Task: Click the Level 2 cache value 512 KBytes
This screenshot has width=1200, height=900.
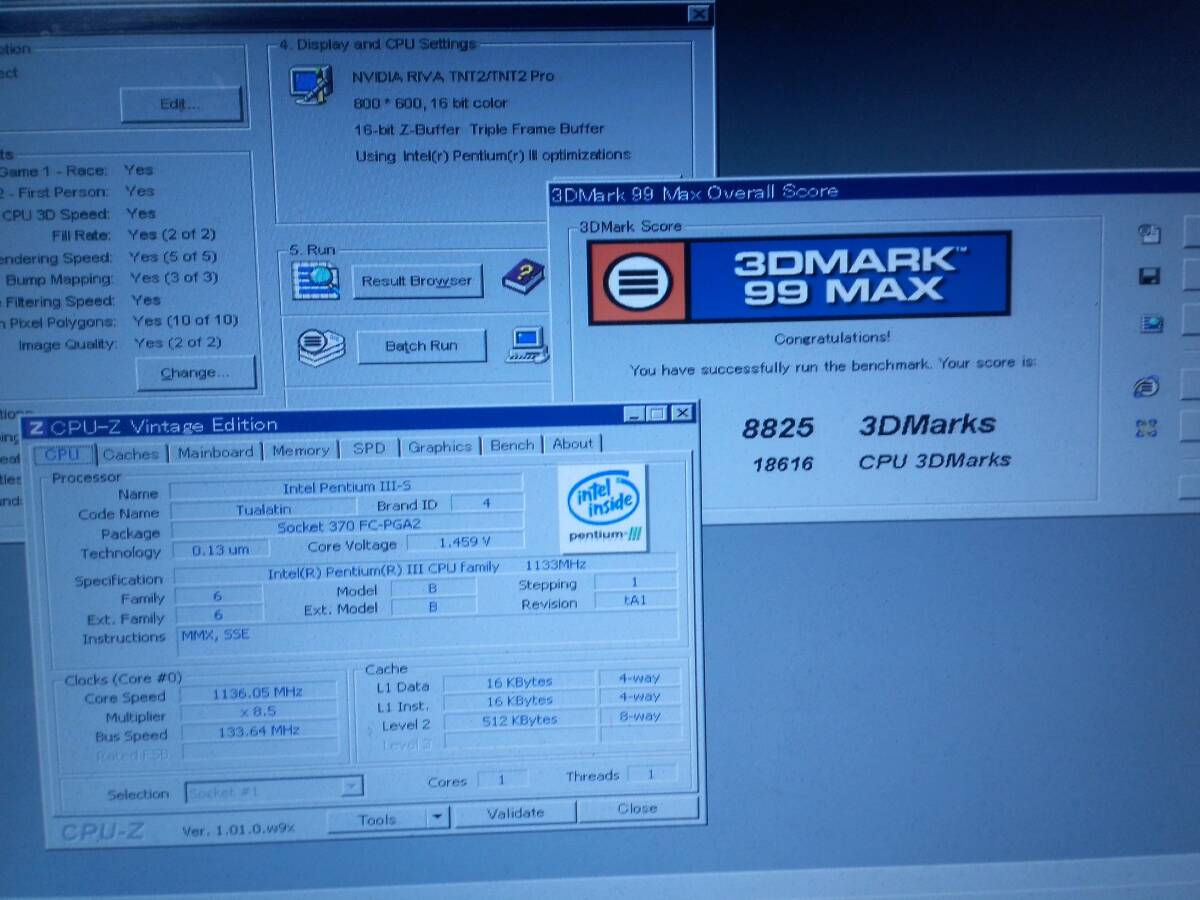Action: click(518, 720)
